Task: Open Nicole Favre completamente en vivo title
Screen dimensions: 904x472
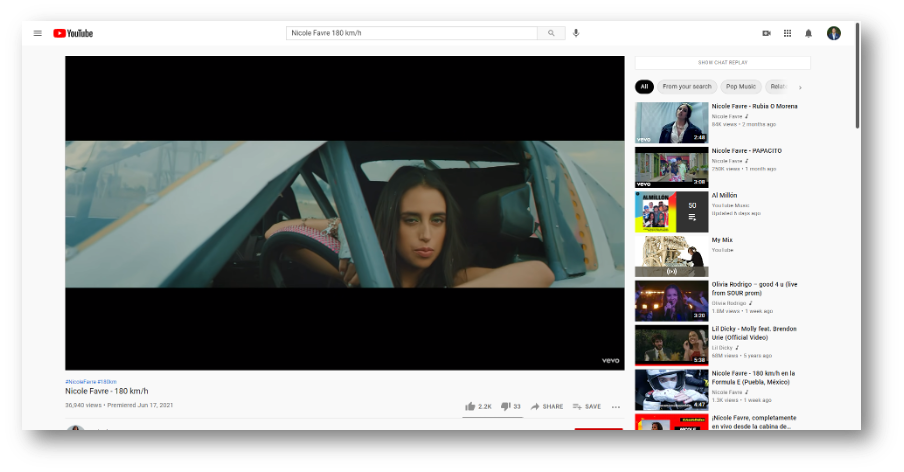Action: (754, 422)
